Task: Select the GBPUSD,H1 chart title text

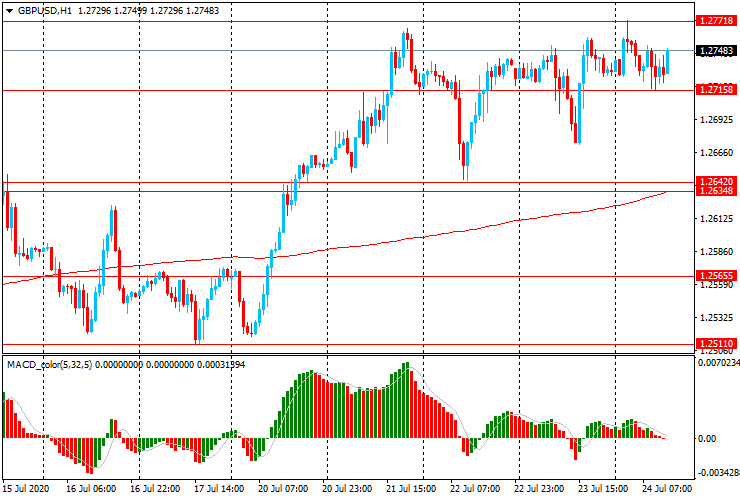Action: [45, 10]
